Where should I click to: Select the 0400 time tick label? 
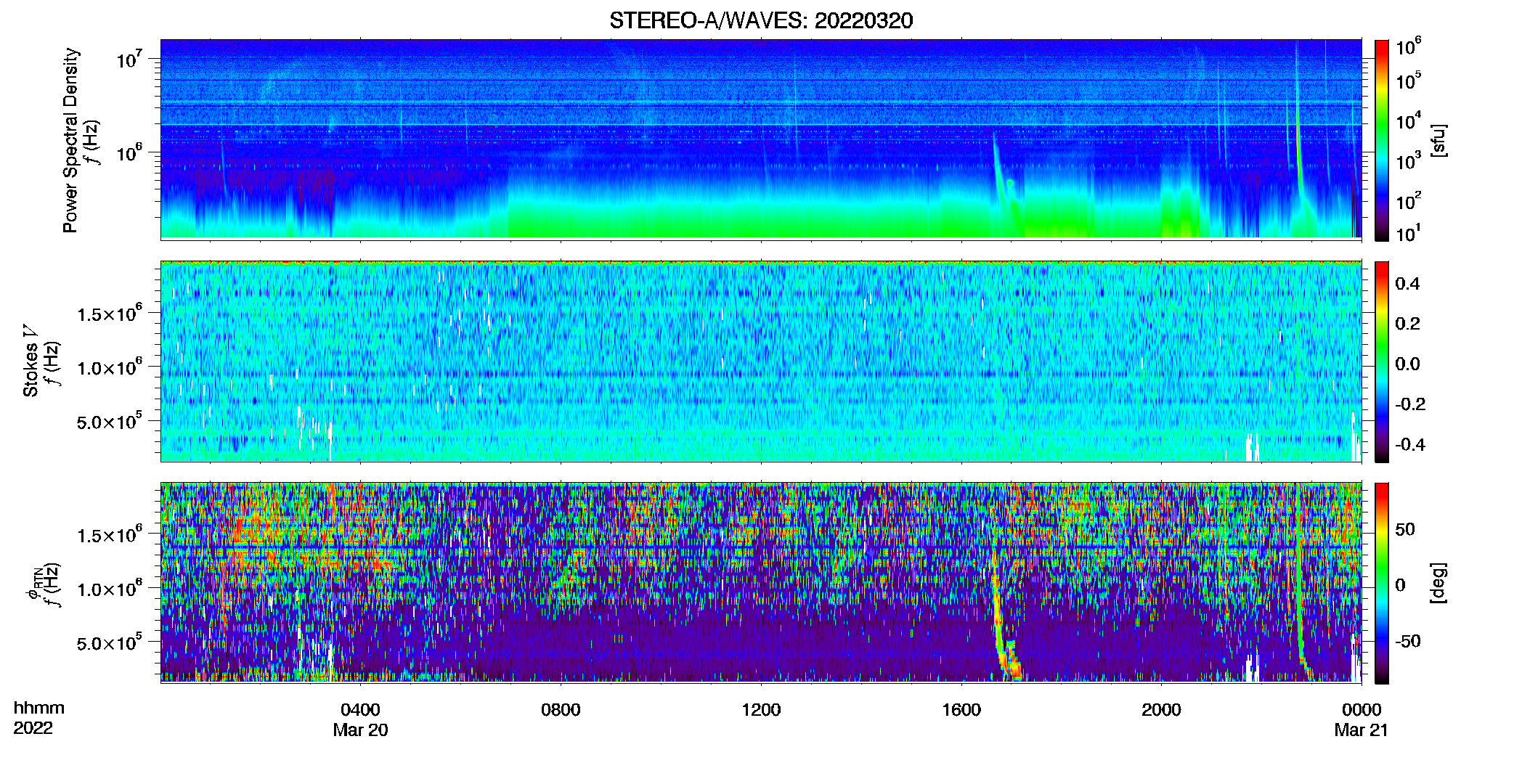(x=360, y=709)
